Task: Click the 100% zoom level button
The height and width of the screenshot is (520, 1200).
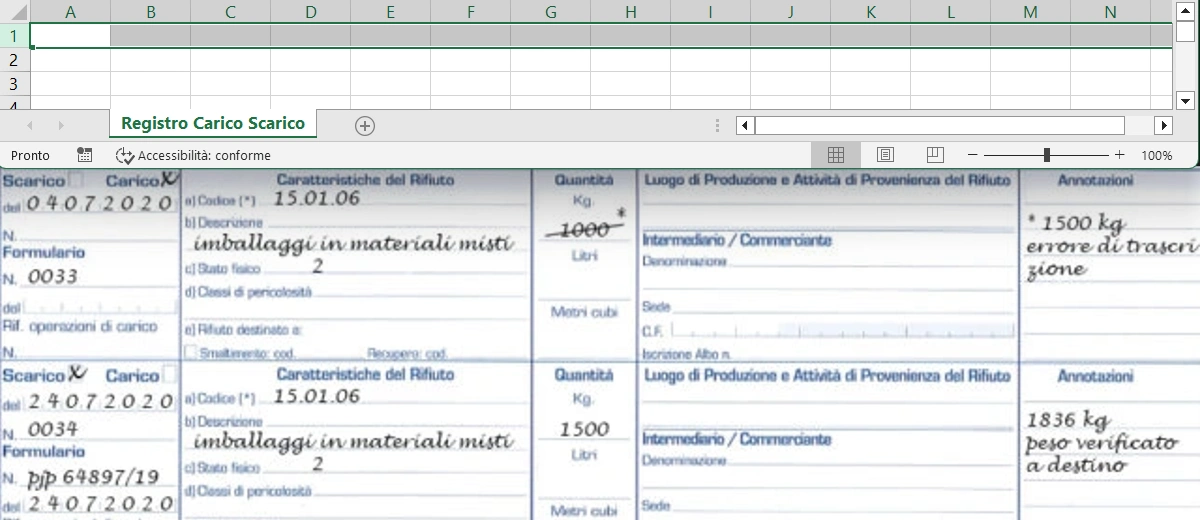Action: click(1156, 155)
